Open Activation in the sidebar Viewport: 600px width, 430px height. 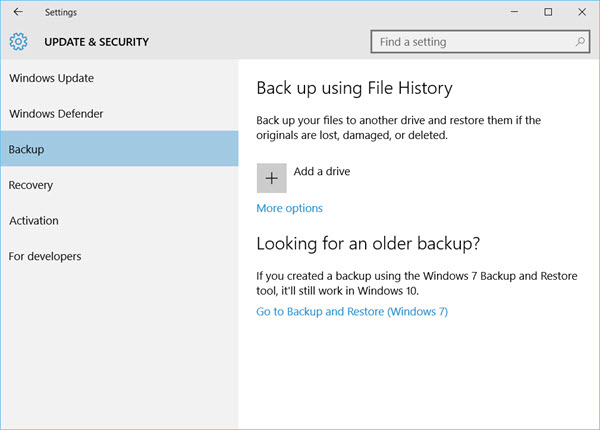34,221
